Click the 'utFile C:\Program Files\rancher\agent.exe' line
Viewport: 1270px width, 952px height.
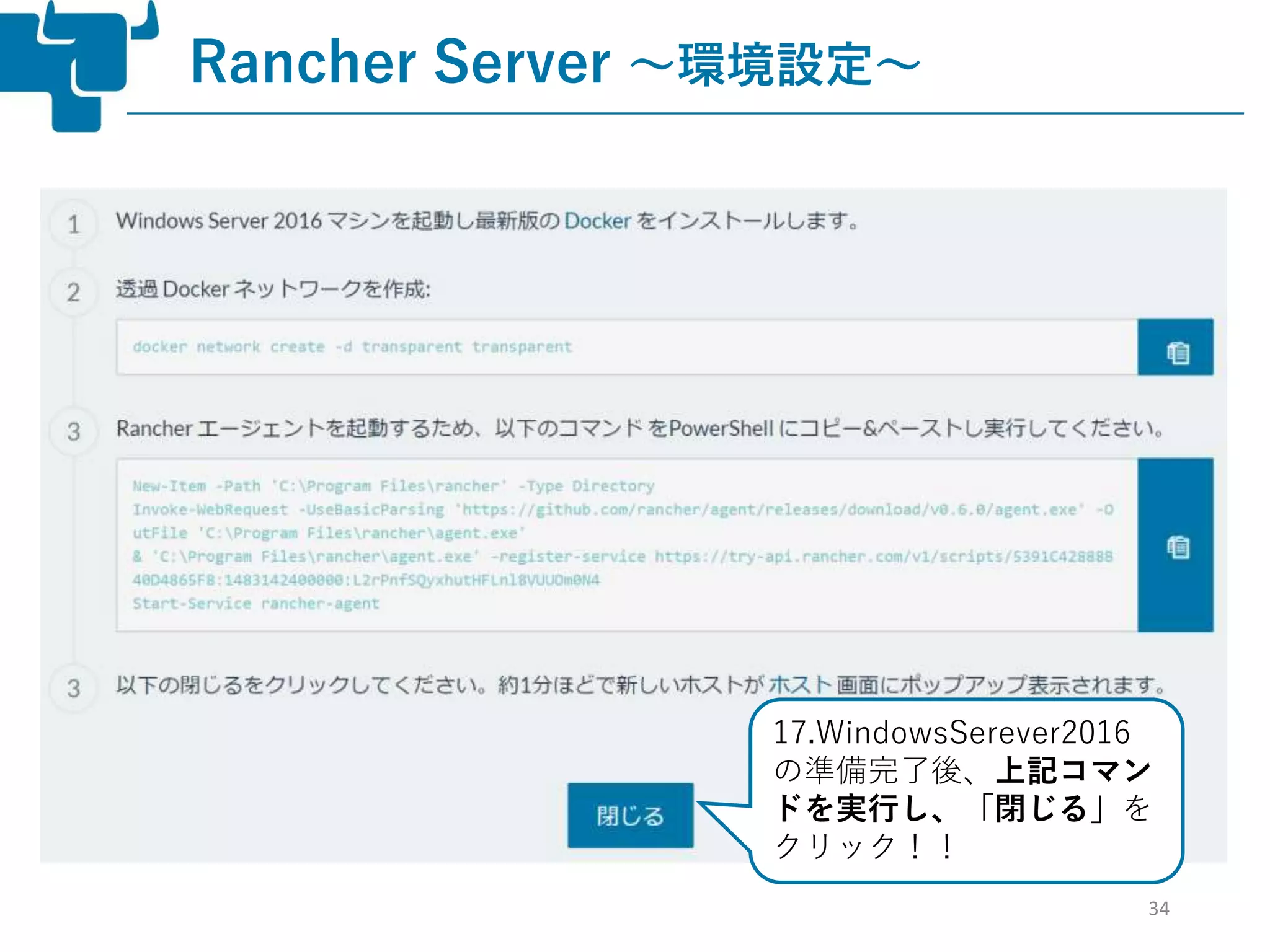329,533
